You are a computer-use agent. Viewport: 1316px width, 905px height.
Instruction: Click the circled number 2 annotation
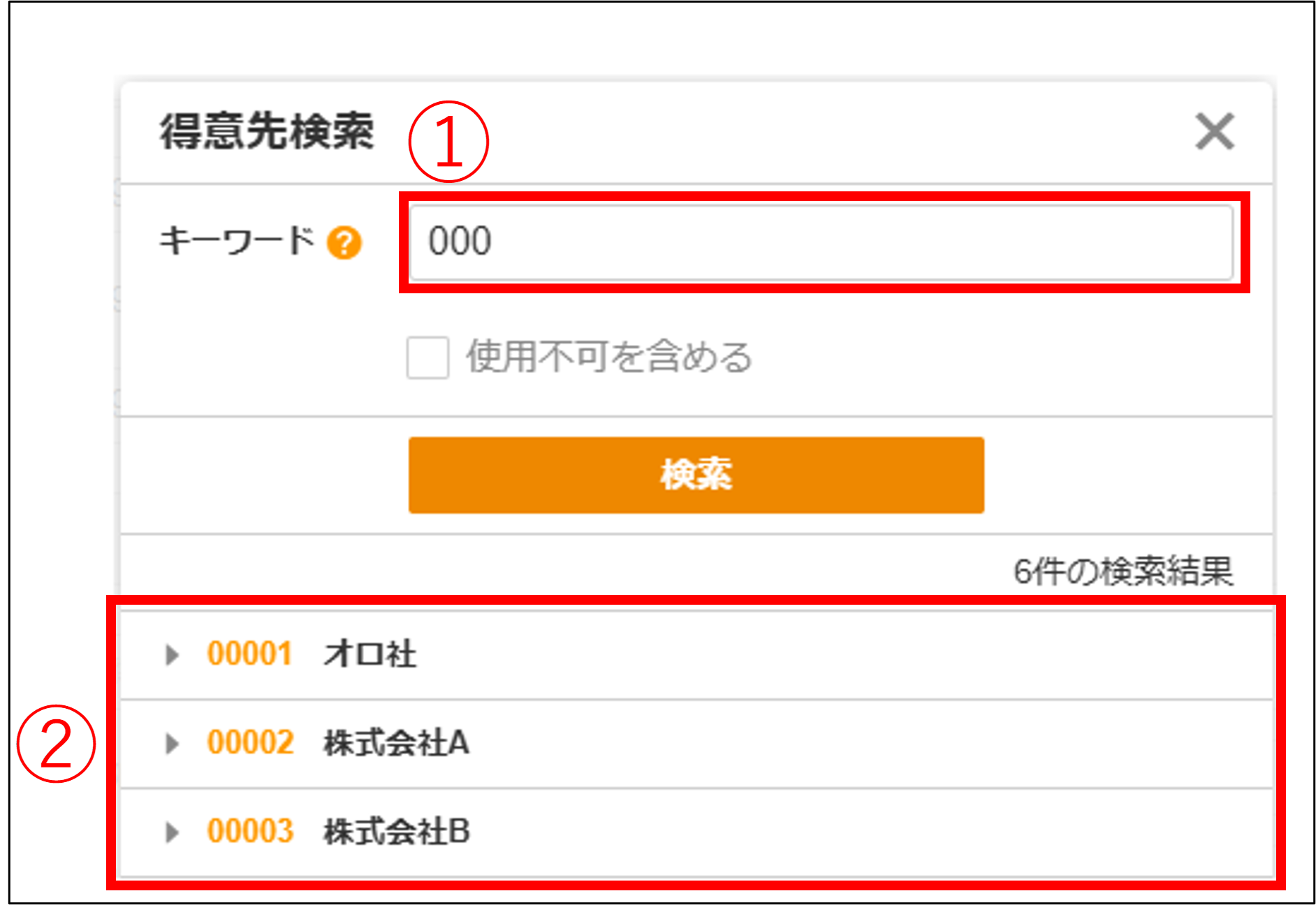(x=56, y=744)
